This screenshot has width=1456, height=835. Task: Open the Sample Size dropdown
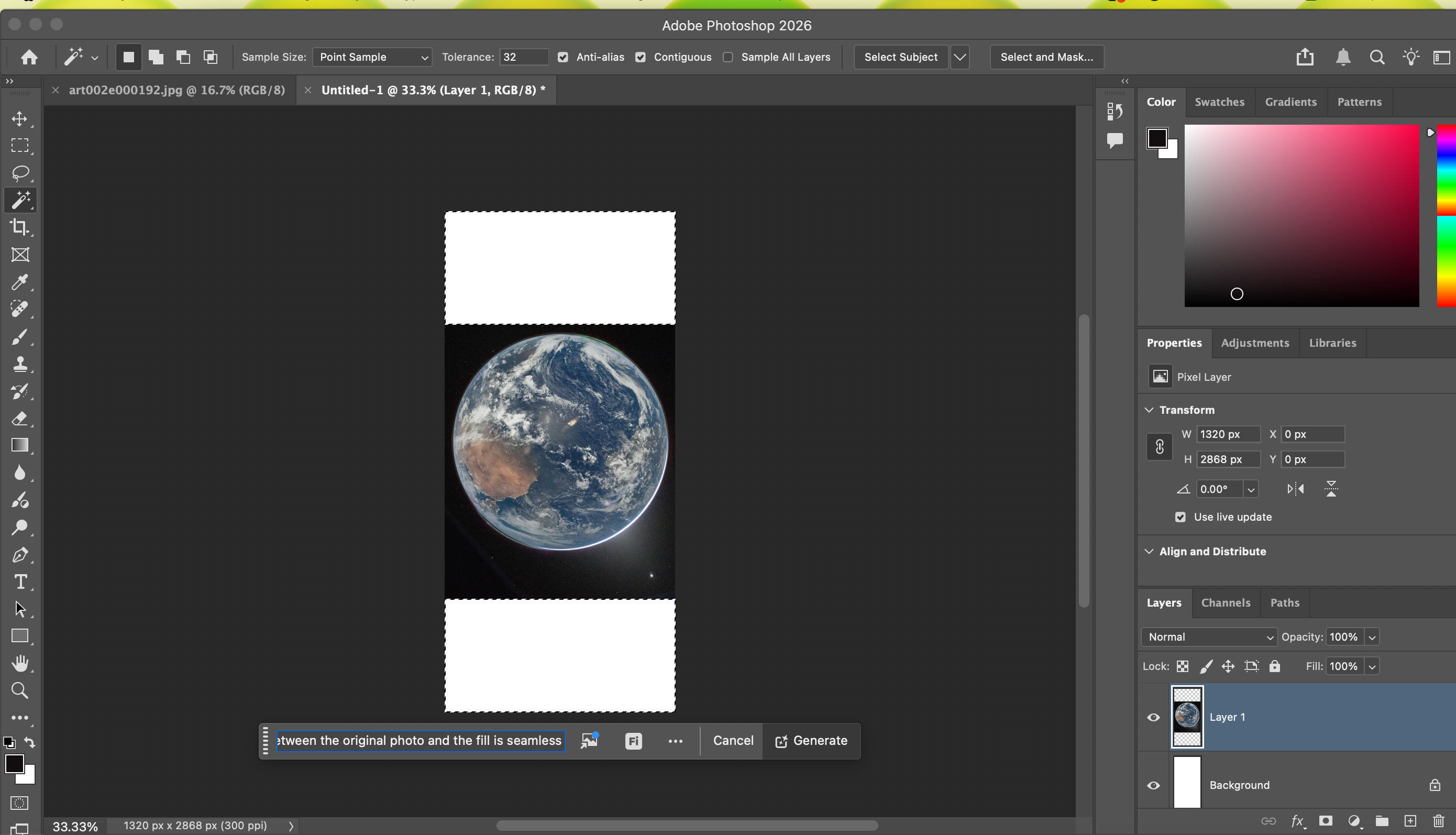click(x=371, y=57)
